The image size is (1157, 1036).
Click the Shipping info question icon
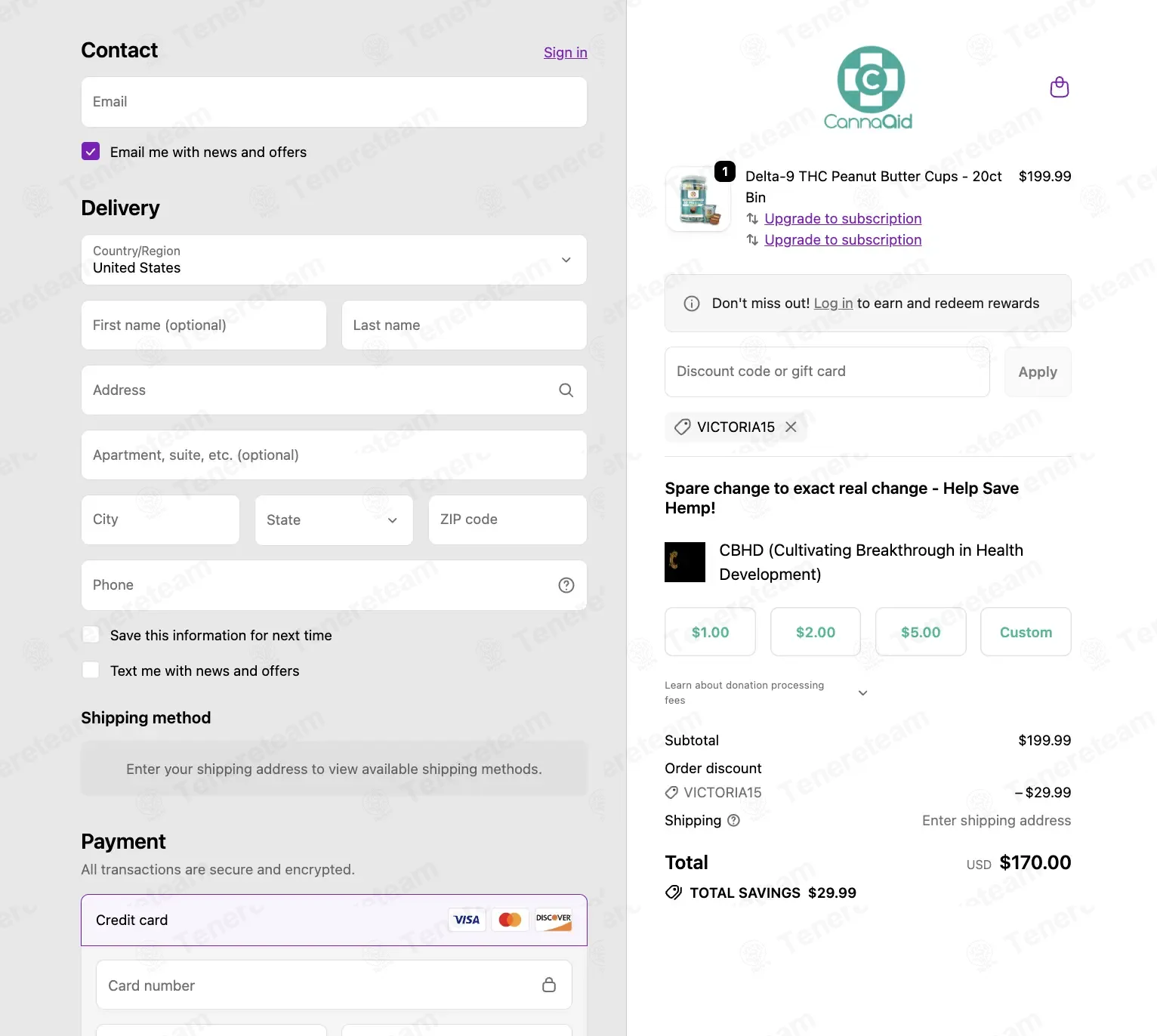pyautogui.click(x=733, y=821)
